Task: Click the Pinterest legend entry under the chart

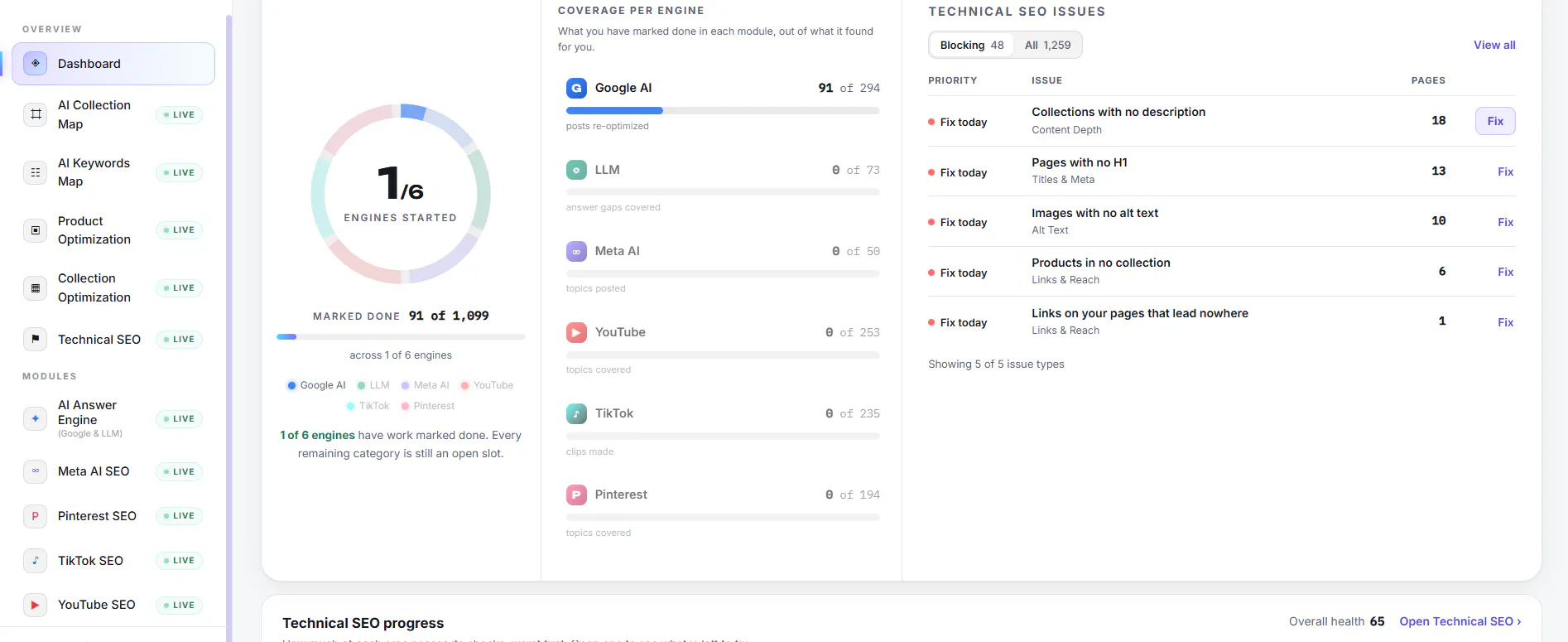Action: pyautogui.click(x=428, y=406)
